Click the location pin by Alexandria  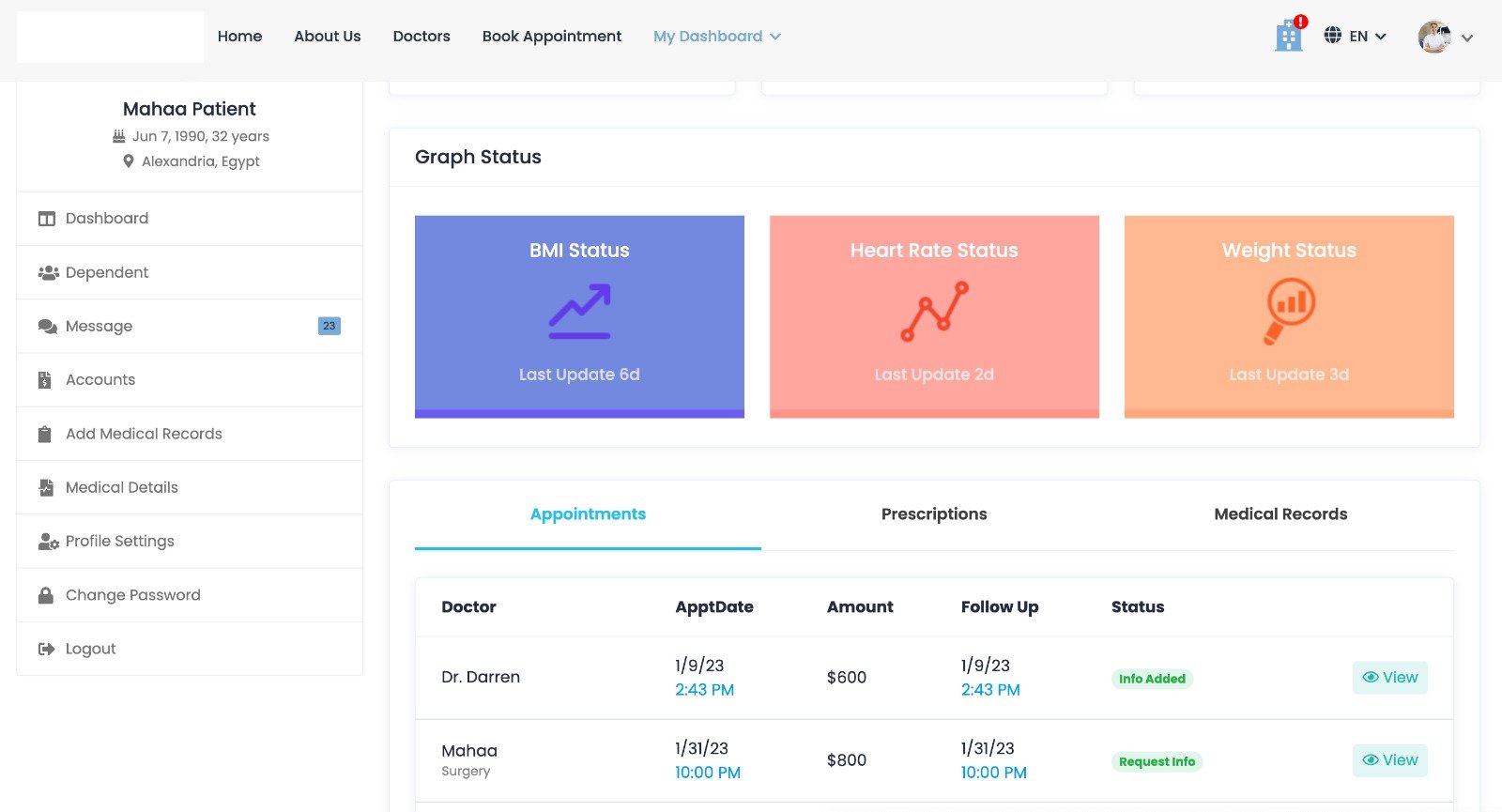point(129,161)
